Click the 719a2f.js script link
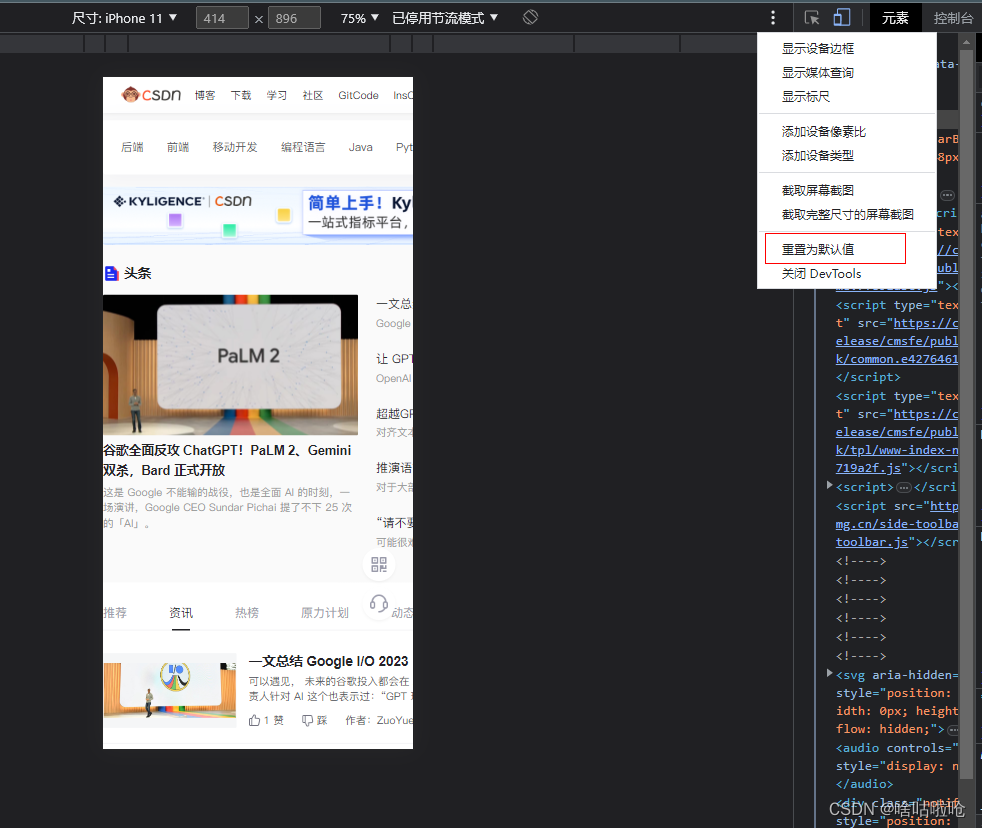 pos(868,468)
